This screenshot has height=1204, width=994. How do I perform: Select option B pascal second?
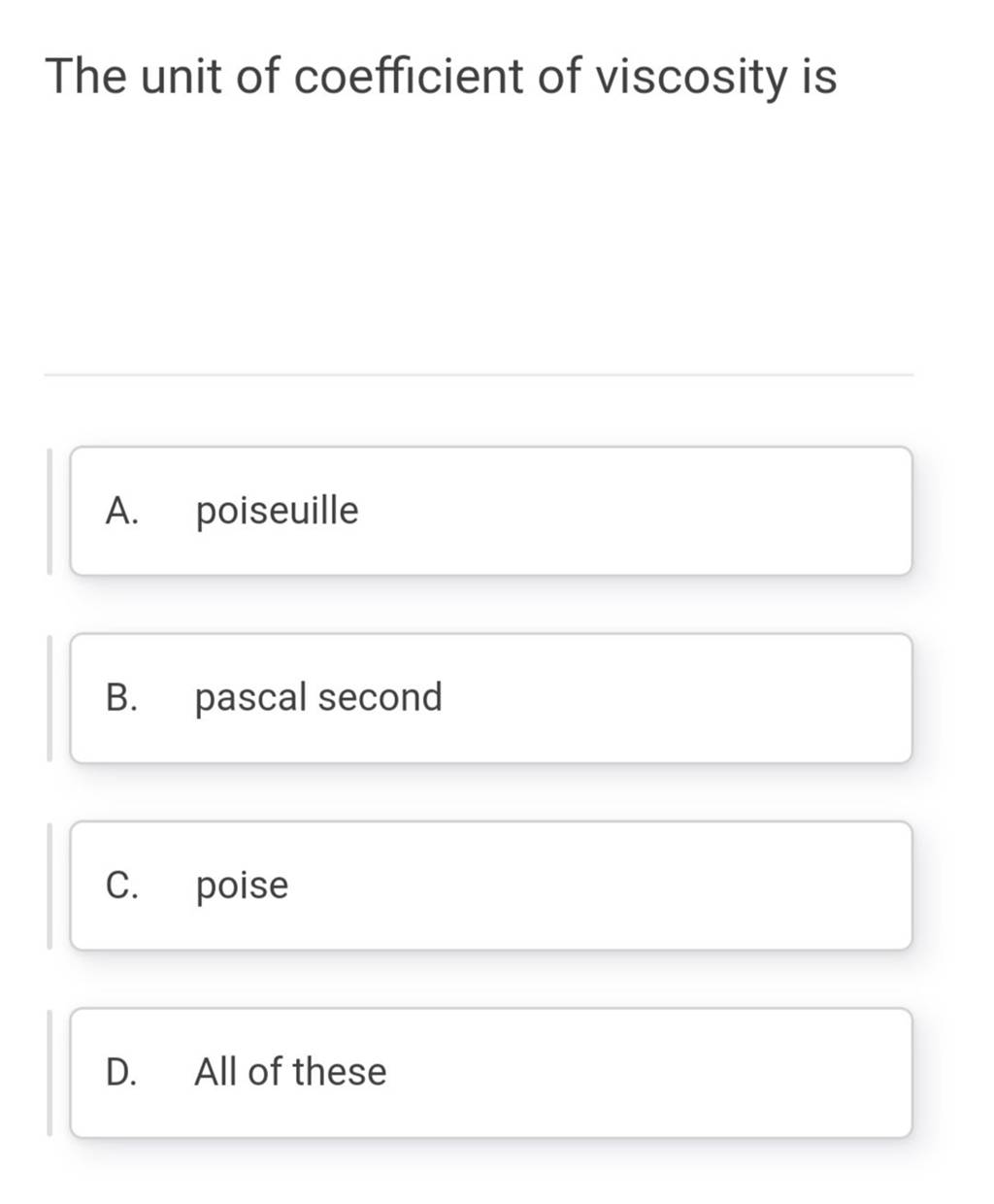pos(491,698)
